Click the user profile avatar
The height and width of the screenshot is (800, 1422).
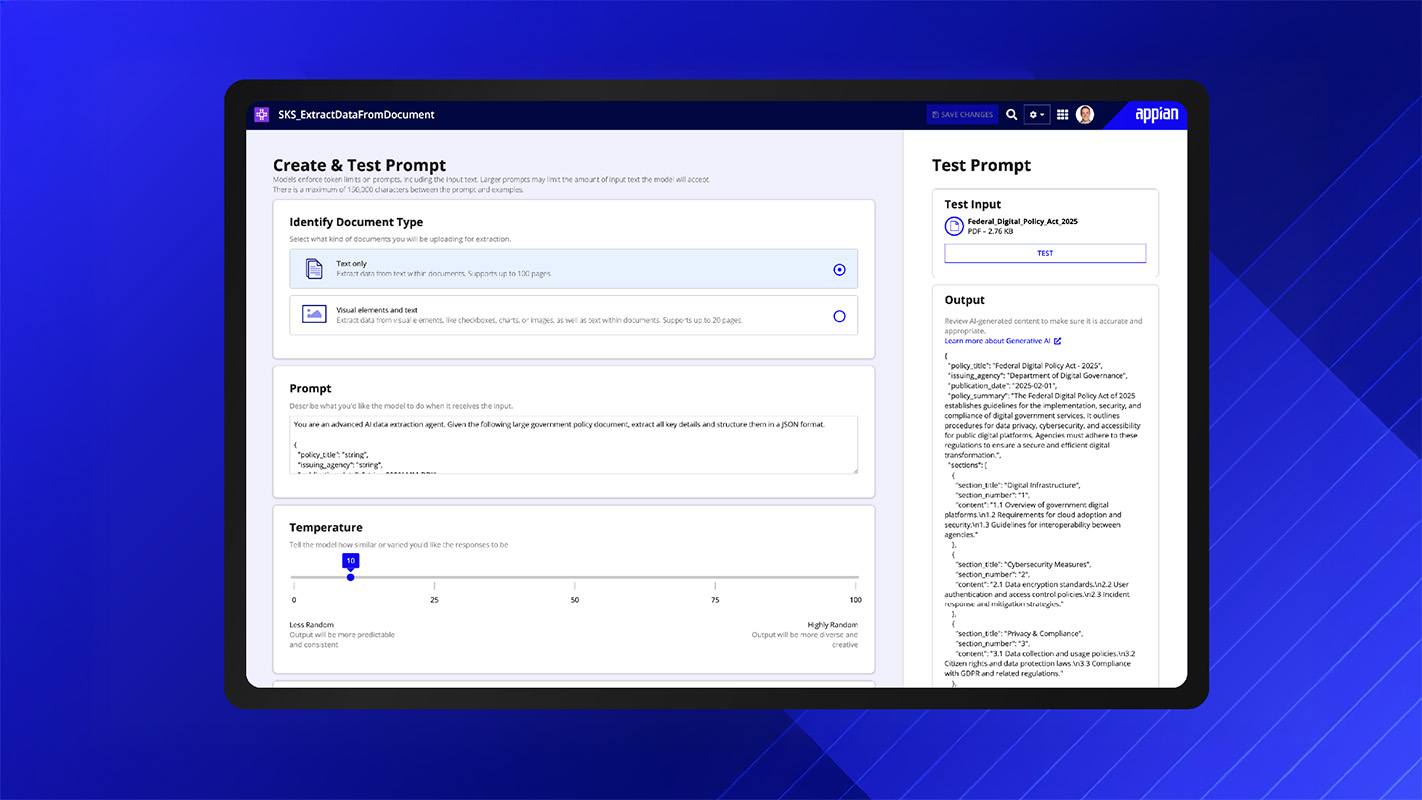[1085, 115]
